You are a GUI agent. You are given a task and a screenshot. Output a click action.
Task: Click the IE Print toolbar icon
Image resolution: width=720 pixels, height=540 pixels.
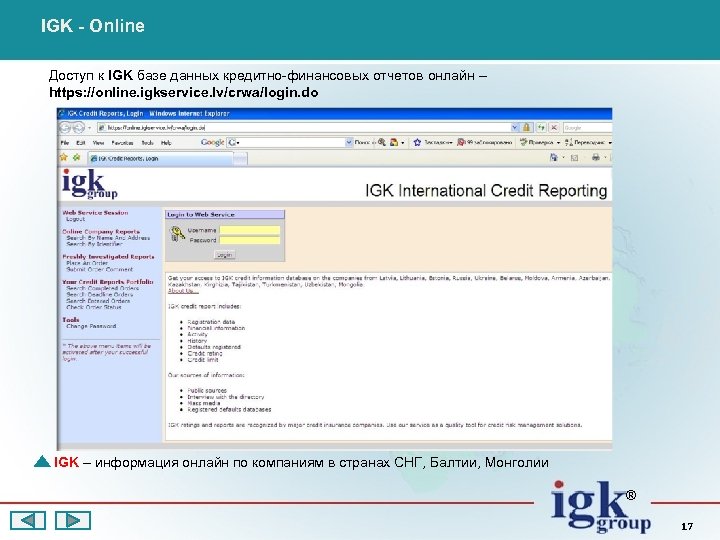pyautogui.click(x=596, y=158)
